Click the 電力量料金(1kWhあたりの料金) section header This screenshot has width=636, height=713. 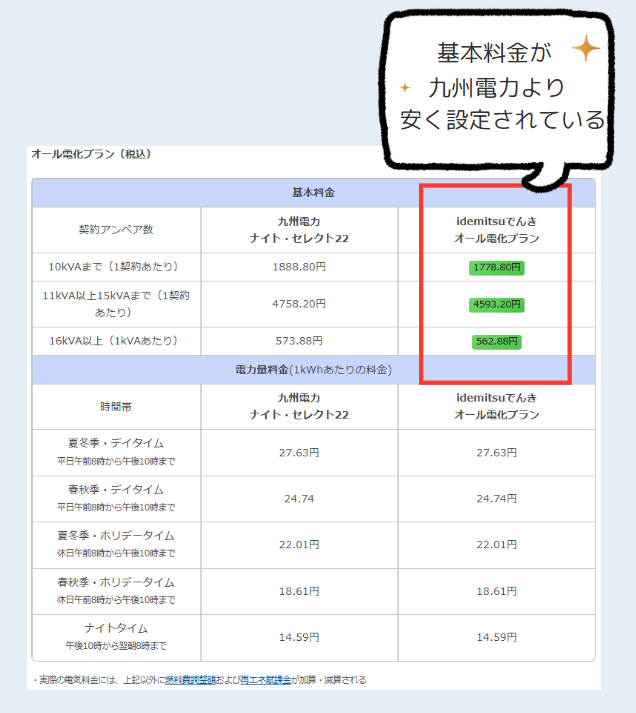pos(313,370)
